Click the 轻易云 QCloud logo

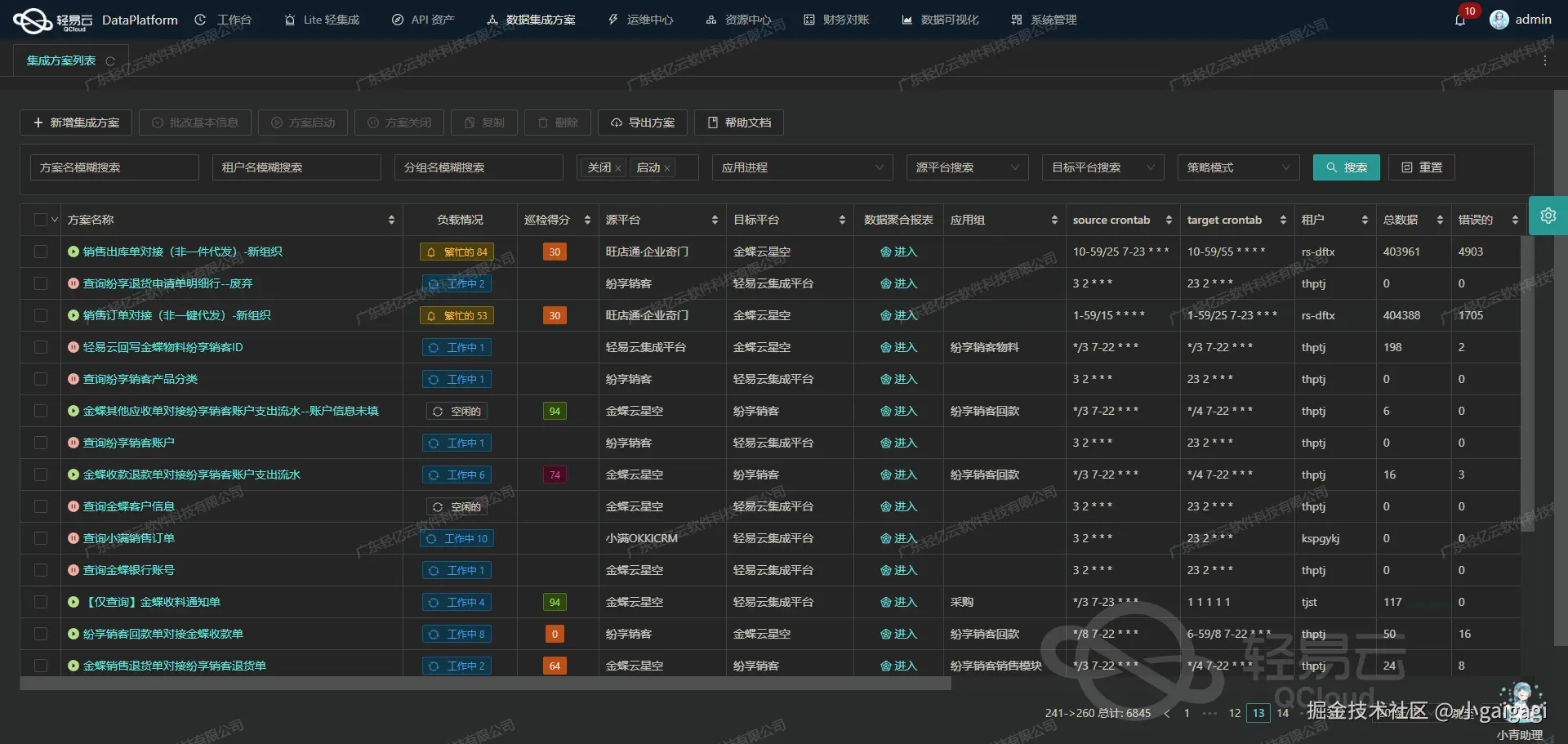click(33, 19)
